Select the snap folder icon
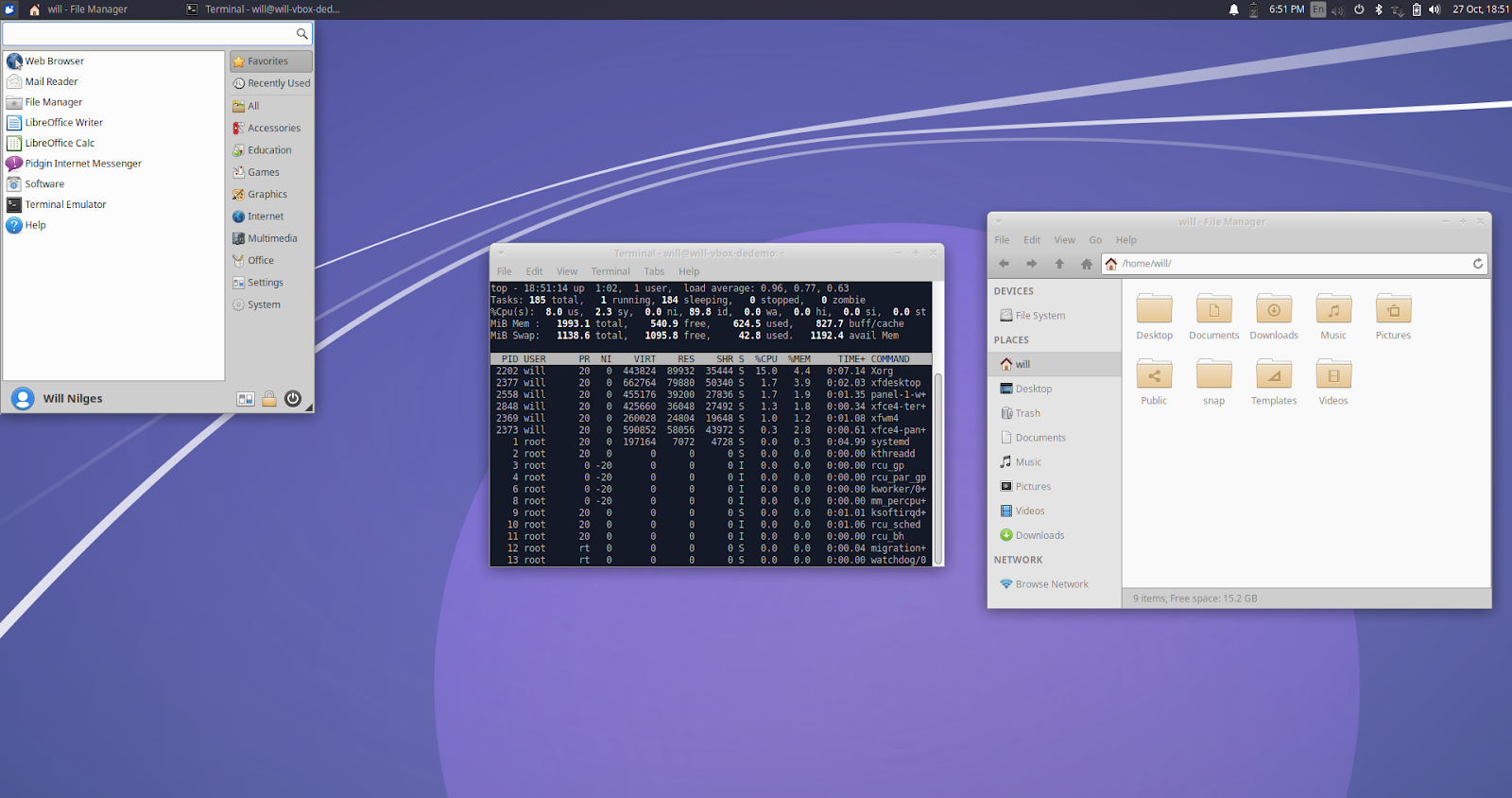Image resolution: width=1512 pixels, height=798 pixels. (1213, 374)
